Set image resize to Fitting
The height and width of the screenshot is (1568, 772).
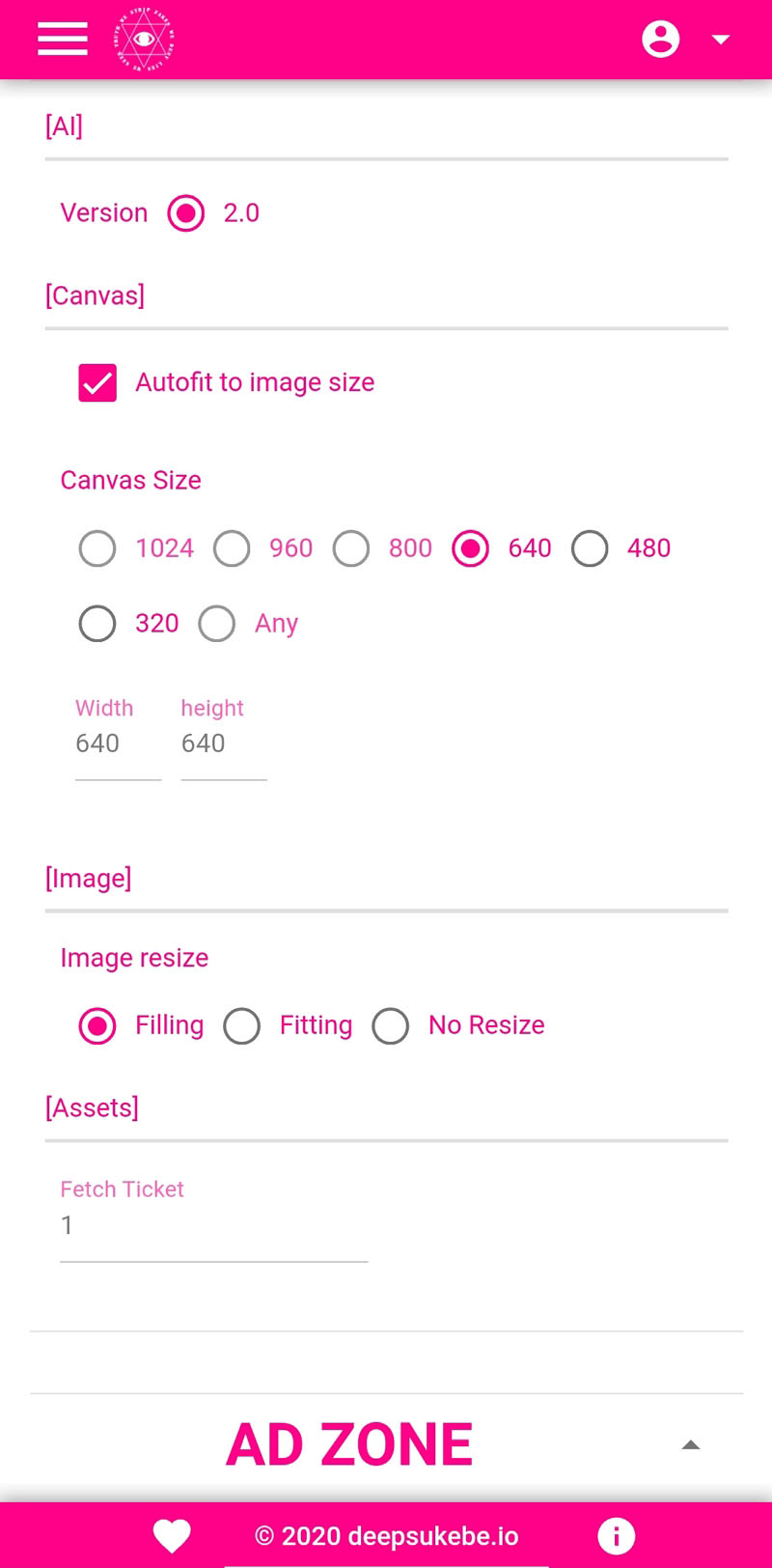click(x=242, y=1025)
